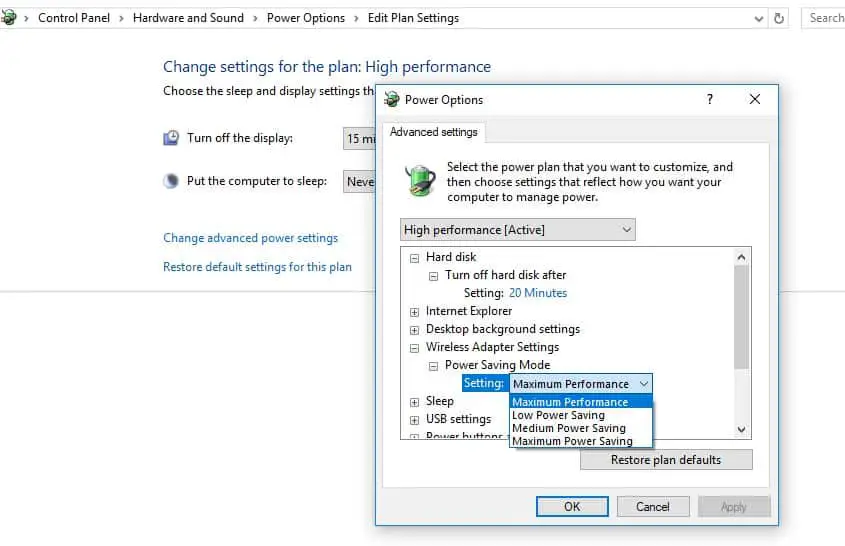Viewport: 845px width, 546px height.
Task: Click the Power Options dialog help question mark
Action: (710, 99)
